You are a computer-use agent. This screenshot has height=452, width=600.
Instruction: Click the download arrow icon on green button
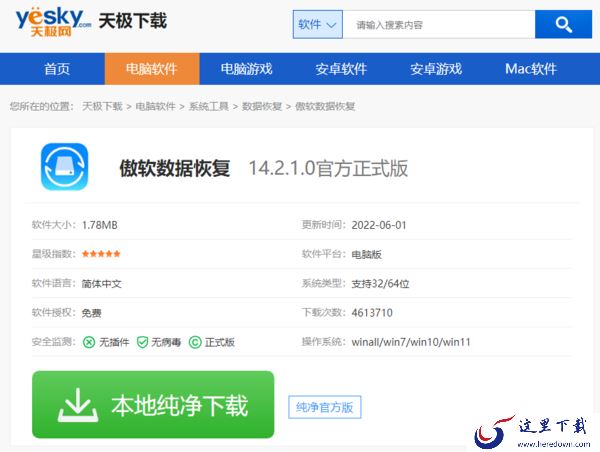click(x=78, y=405)
